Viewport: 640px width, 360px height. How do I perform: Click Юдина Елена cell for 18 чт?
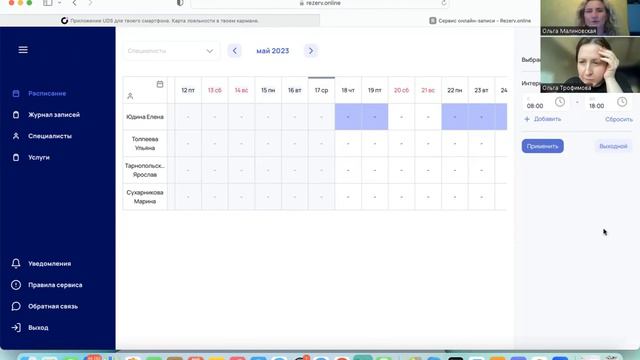pyautogui.click(x=348, y=117)
